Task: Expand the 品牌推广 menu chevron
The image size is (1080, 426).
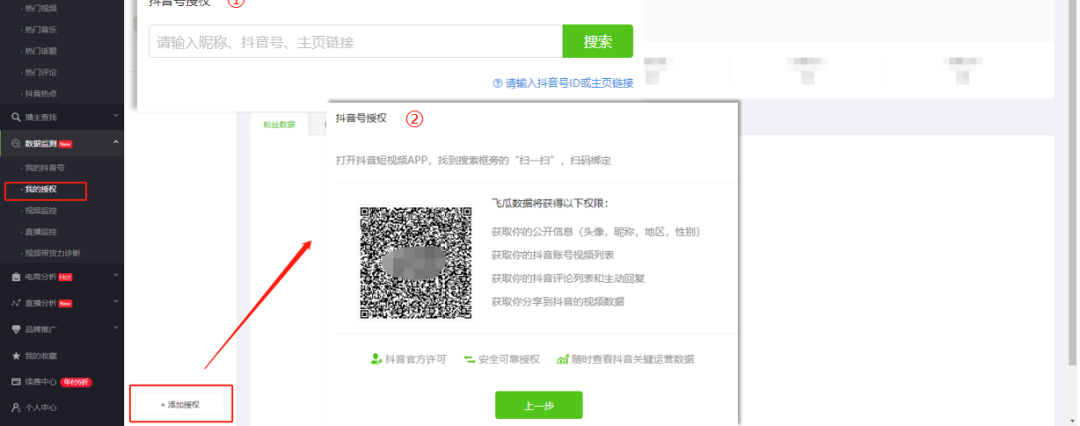Action: pyautogui.click(x=116, y=328)
